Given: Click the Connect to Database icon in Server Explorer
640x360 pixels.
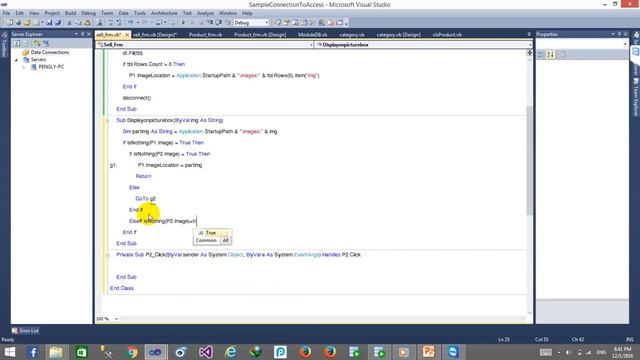Looking at the screenshot, I should click(37, 43).
